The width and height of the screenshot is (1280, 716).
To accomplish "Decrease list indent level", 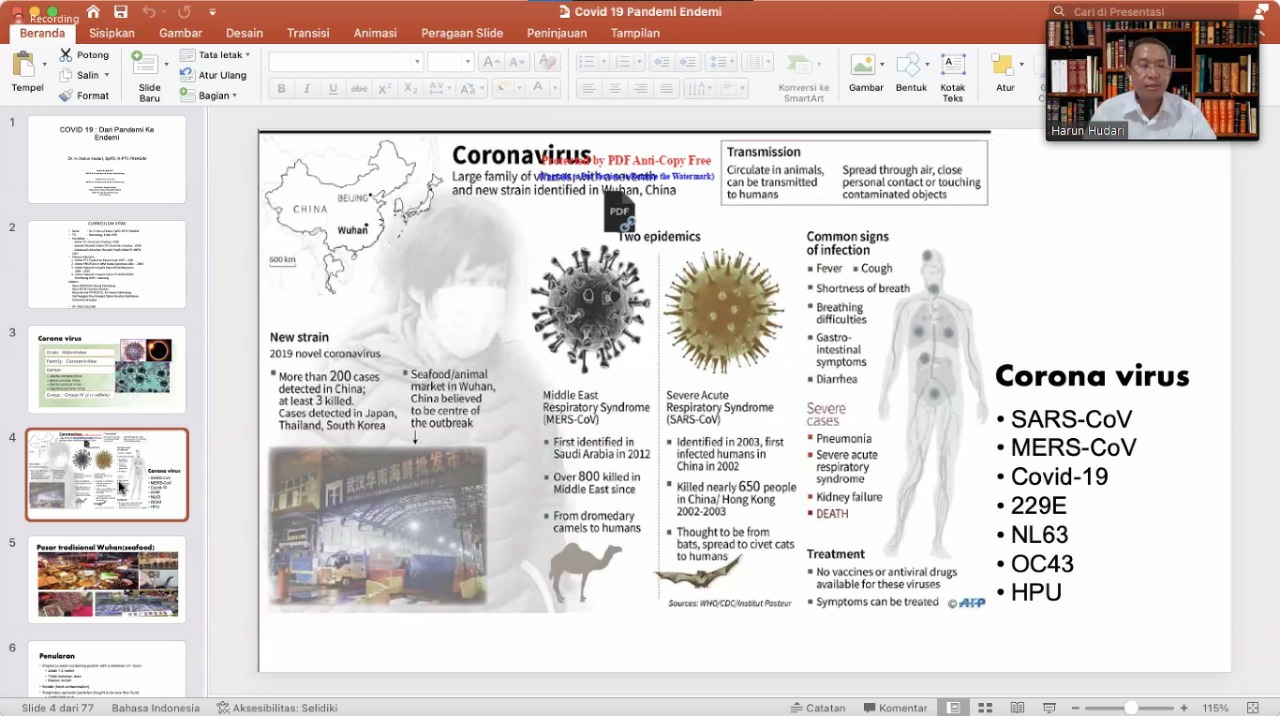I will pyautogui.click(x=661, y=62).
